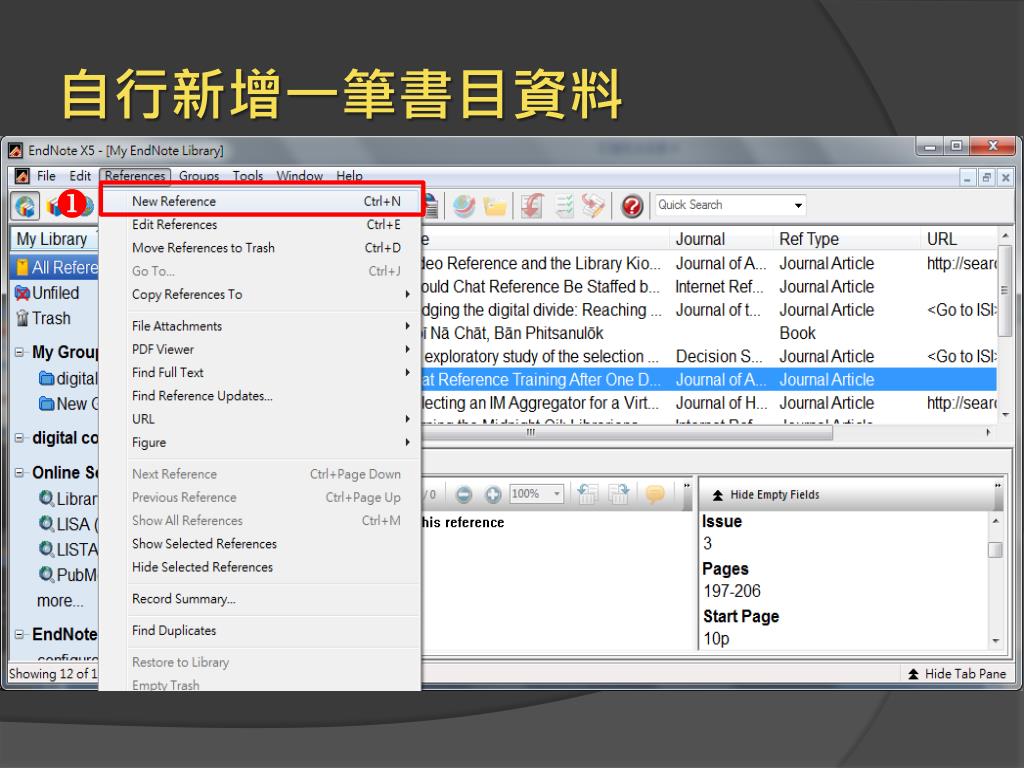The width and height of the screenshot is (1024, 768).
Task: Click the New G group folder icon
Action: click(x=46, y=404)
